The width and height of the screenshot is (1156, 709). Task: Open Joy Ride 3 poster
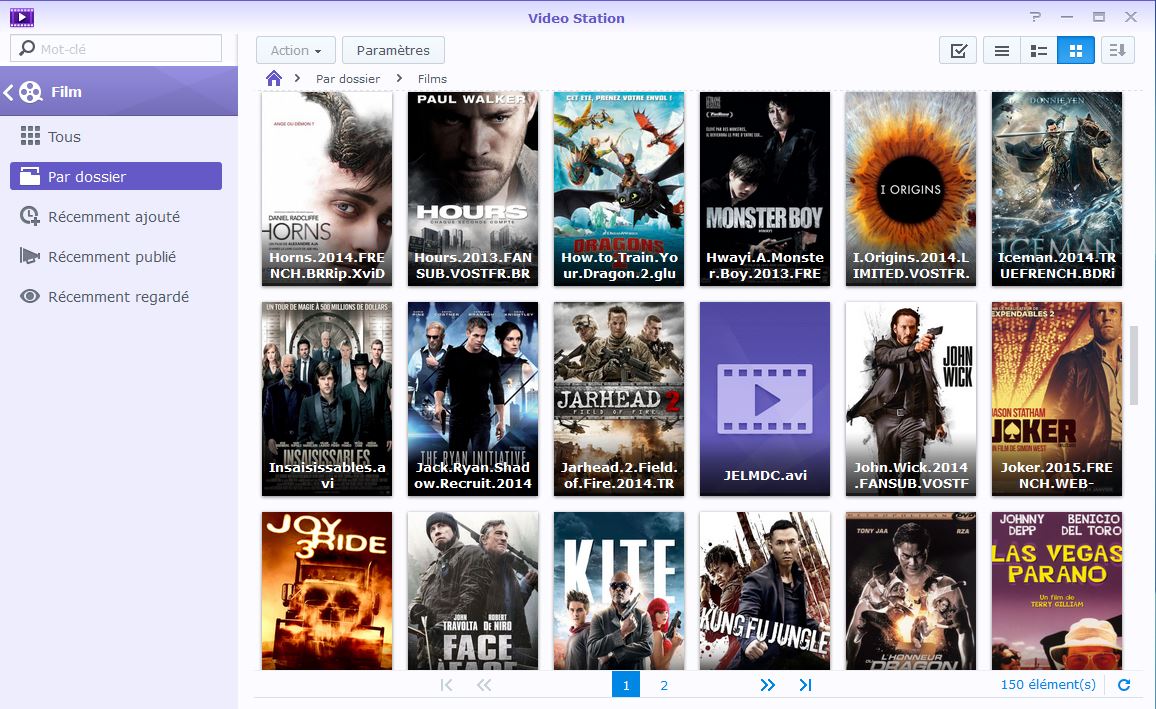pos(327,590)
